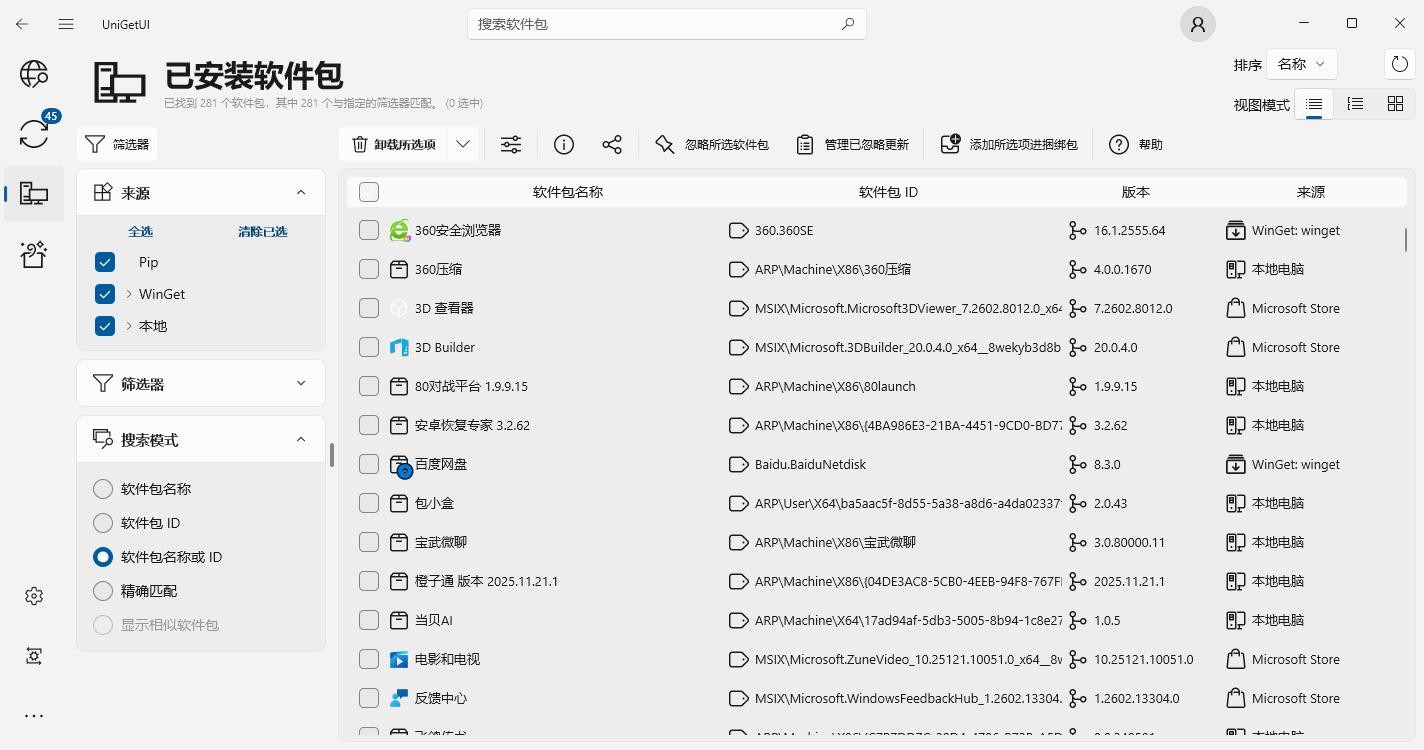Sort by 来源 column header
1424x750 pixels.
coord(1310,192)
